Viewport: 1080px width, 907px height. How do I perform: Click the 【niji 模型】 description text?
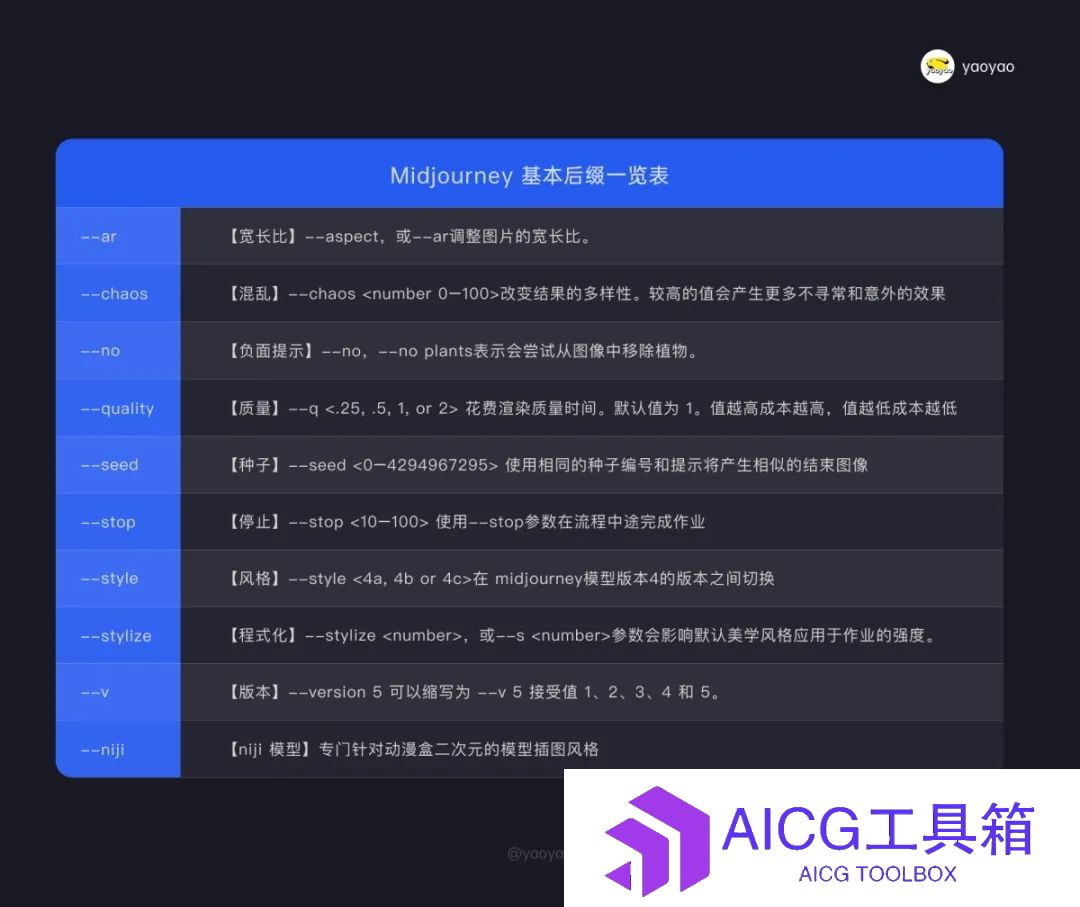point(413,749)
